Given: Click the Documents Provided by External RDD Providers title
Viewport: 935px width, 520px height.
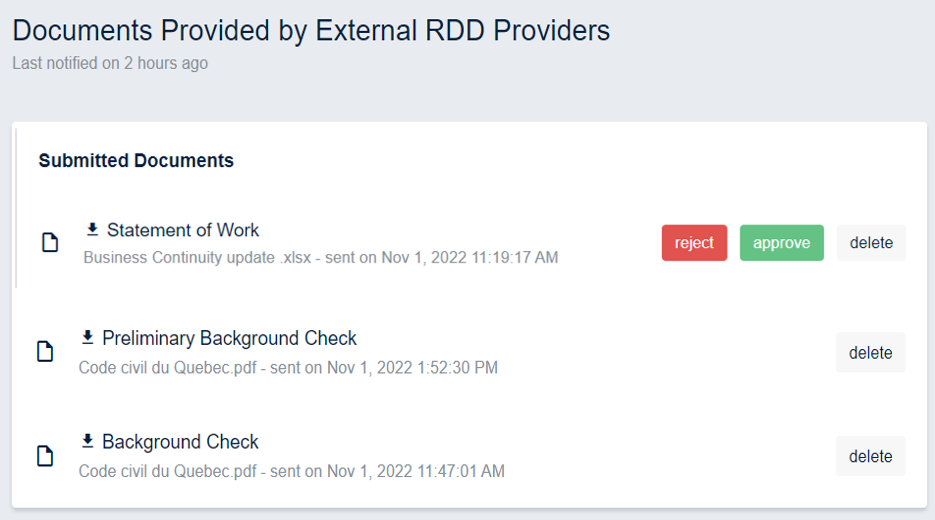Looking at the screenshot, I should pyautogui.click(x=311, y=30).
